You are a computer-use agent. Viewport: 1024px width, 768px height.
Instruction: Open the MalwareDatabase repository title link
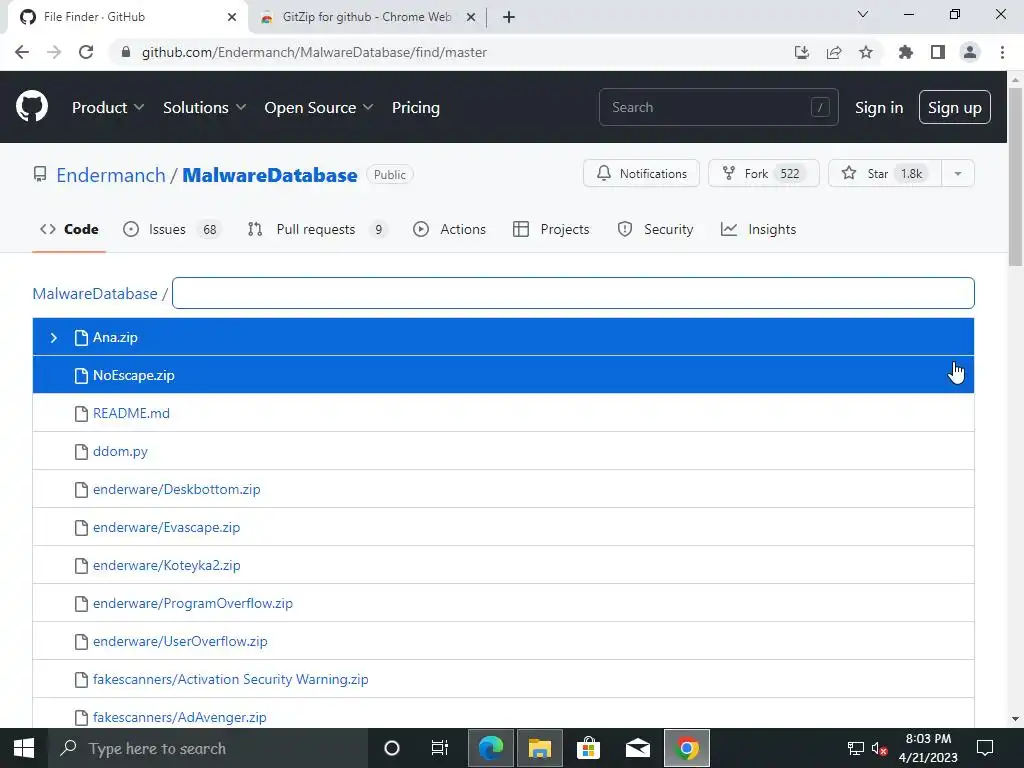[270, 175]
